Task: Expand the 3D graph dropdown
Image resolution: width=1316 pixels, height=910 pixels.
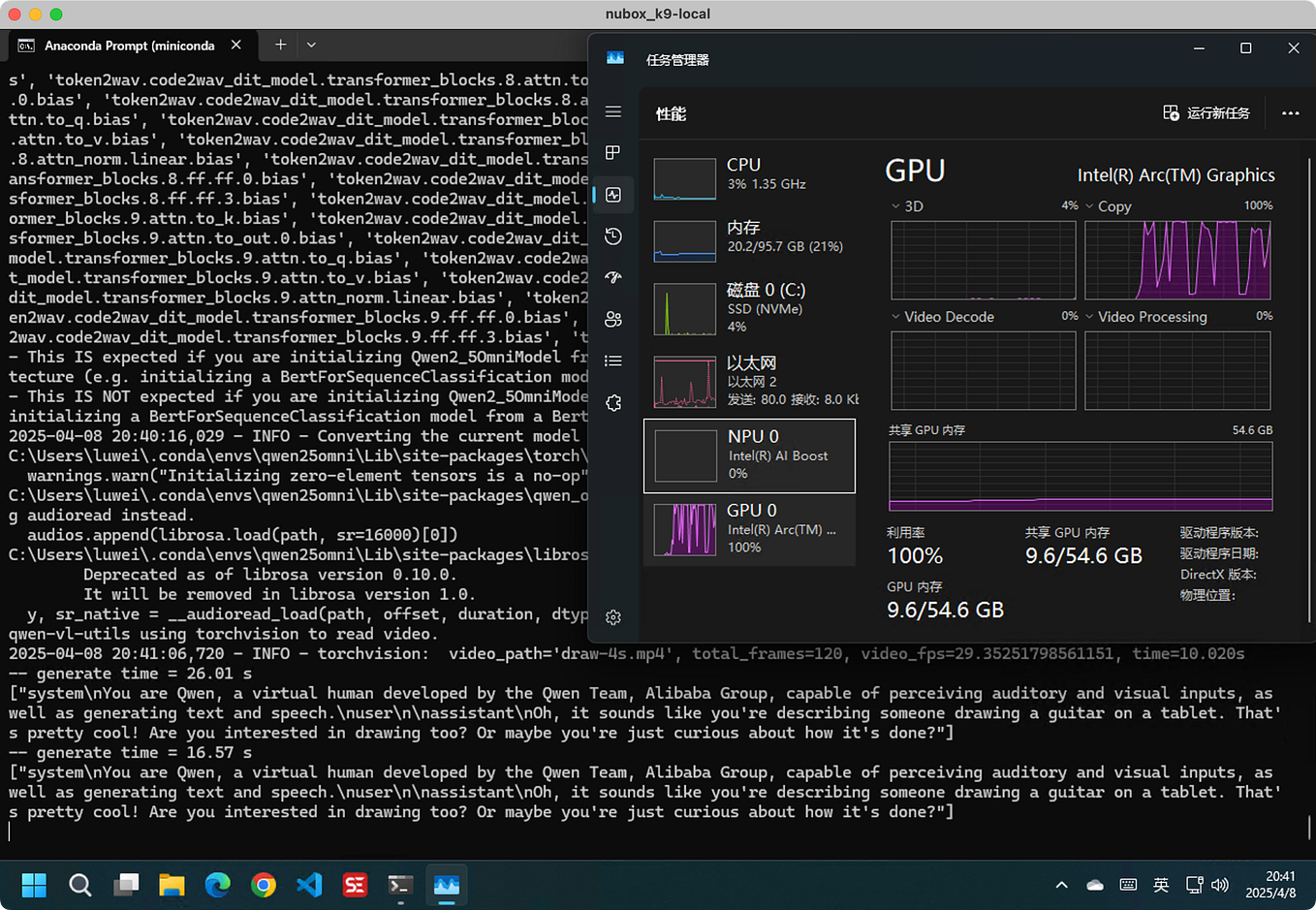Action: click(x=893, y=205)
